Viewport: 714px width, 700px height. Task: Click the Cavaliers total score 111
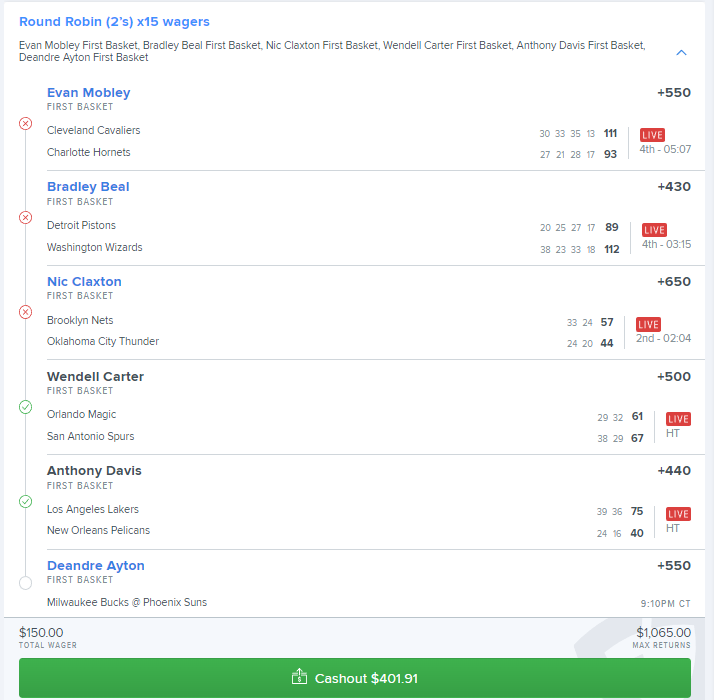click(610, 133)
